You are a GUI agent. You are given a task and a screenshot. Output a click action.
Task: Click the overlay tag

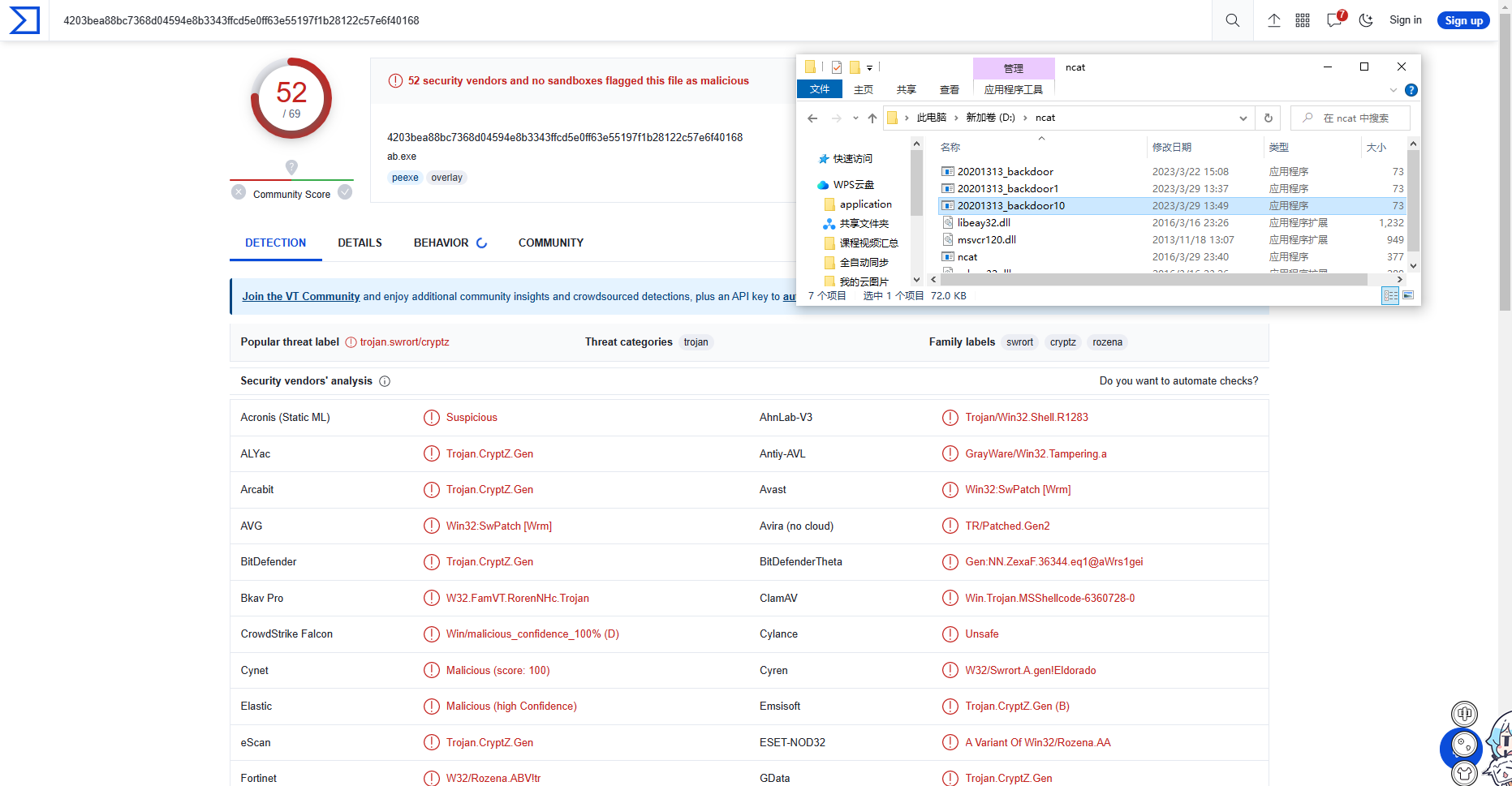tap(446, 178)
